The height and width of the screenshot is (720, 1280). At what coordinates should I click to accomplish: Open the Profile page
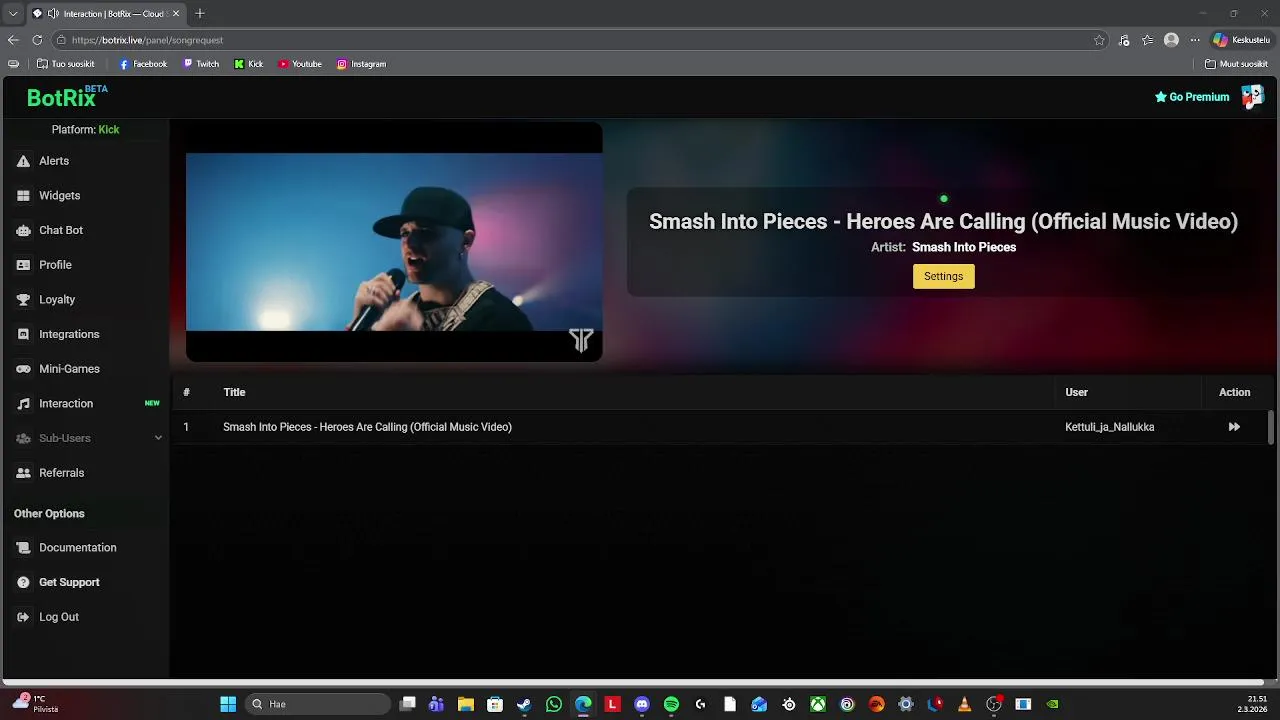[x=55, y=265]
